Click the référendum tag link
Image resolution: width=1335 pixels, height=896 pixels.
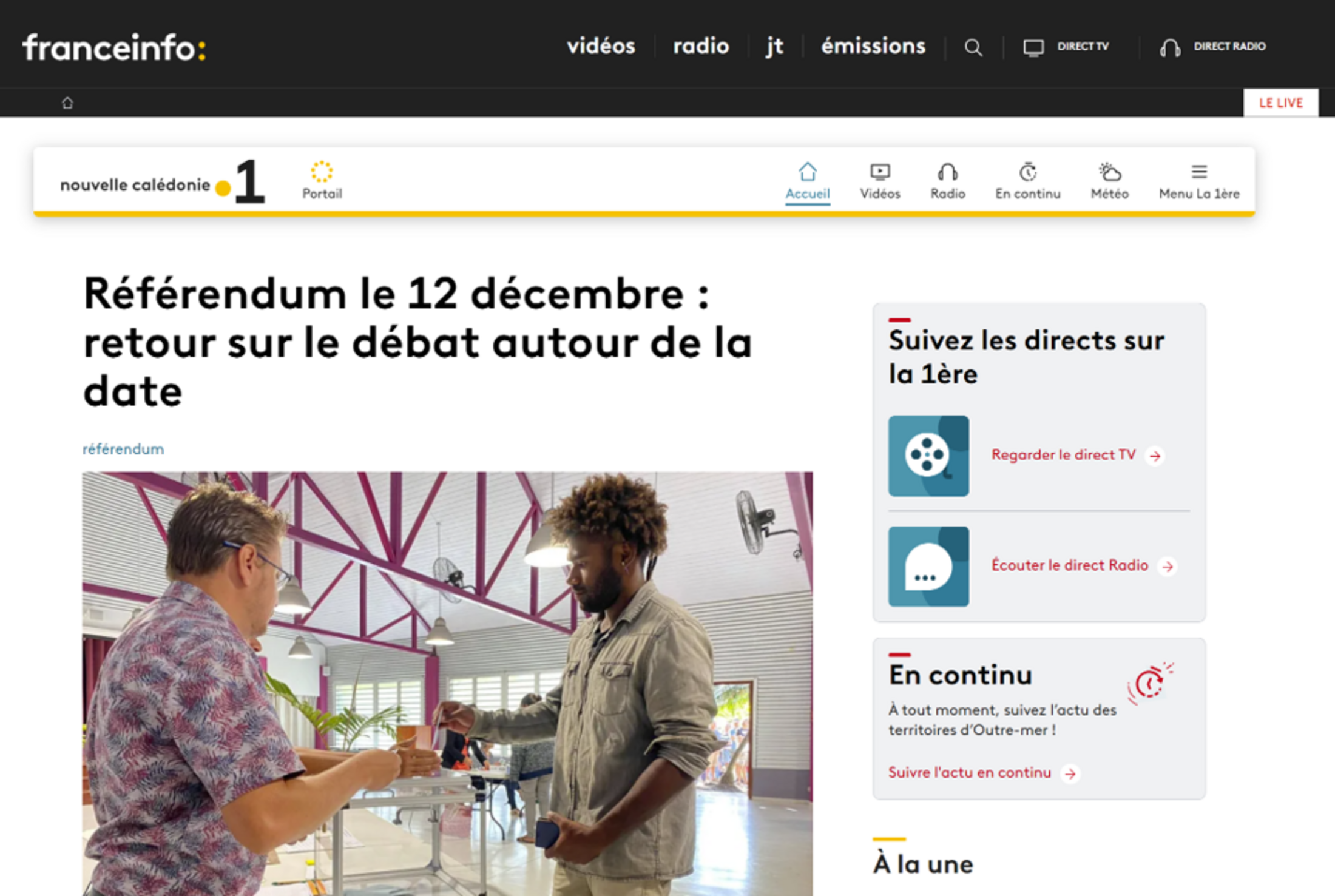pyautogui.click(x=123, y=449)
